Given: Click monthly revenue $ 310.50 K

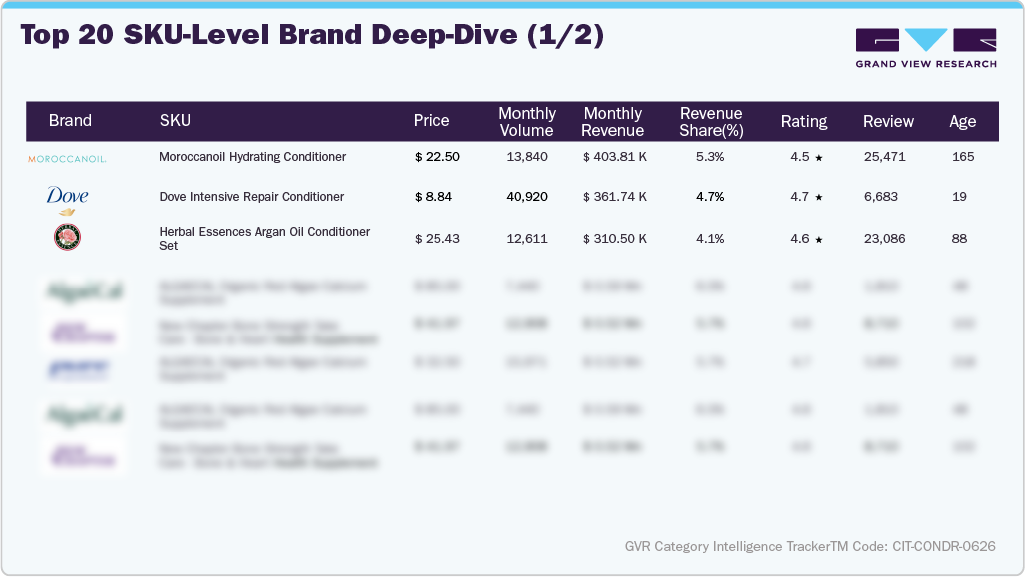Looking at the screenshot, I should [615, 239].
